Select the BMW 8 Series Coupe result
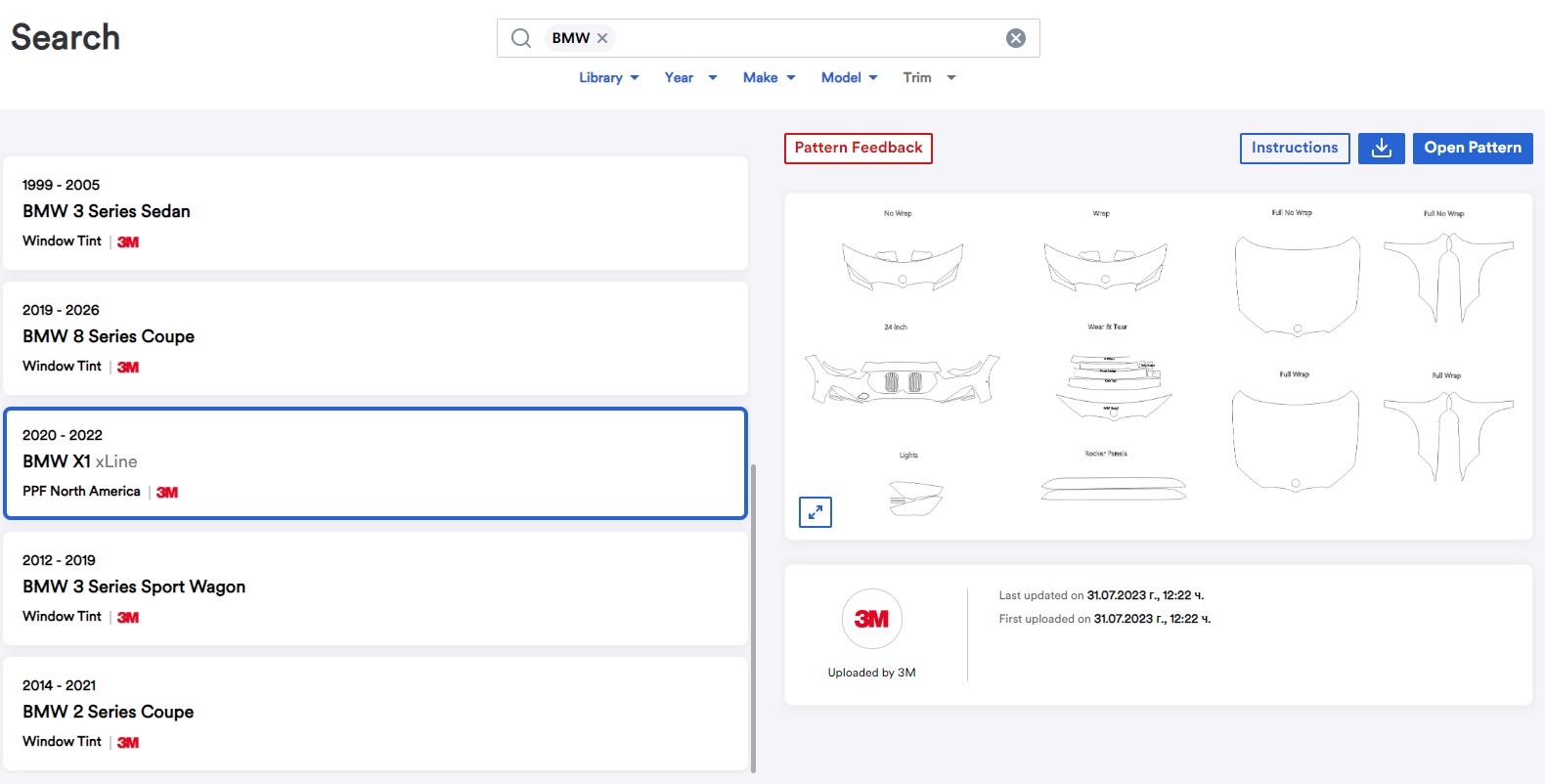This screenshot has height=784, width=1545. coord(375,338)
